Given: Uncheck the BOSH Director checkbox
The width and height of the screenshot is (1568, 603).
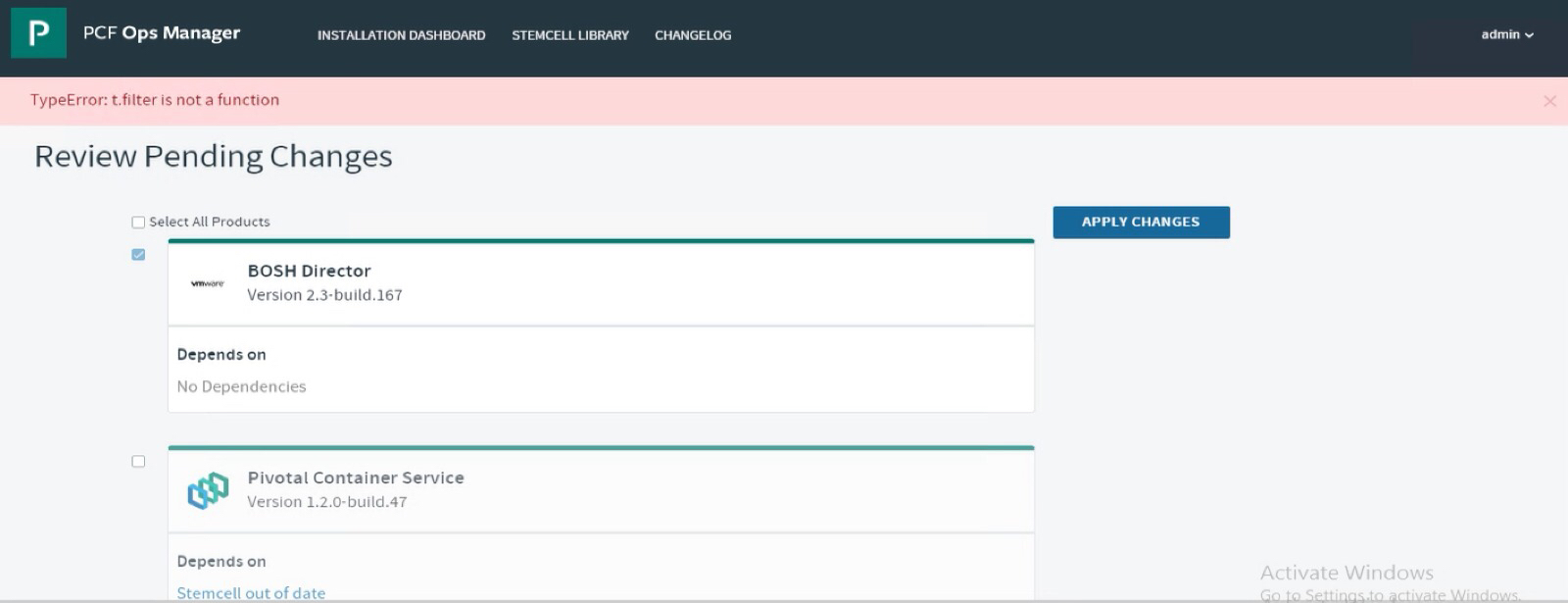Looking at the screenshot, I should [138, 255].
